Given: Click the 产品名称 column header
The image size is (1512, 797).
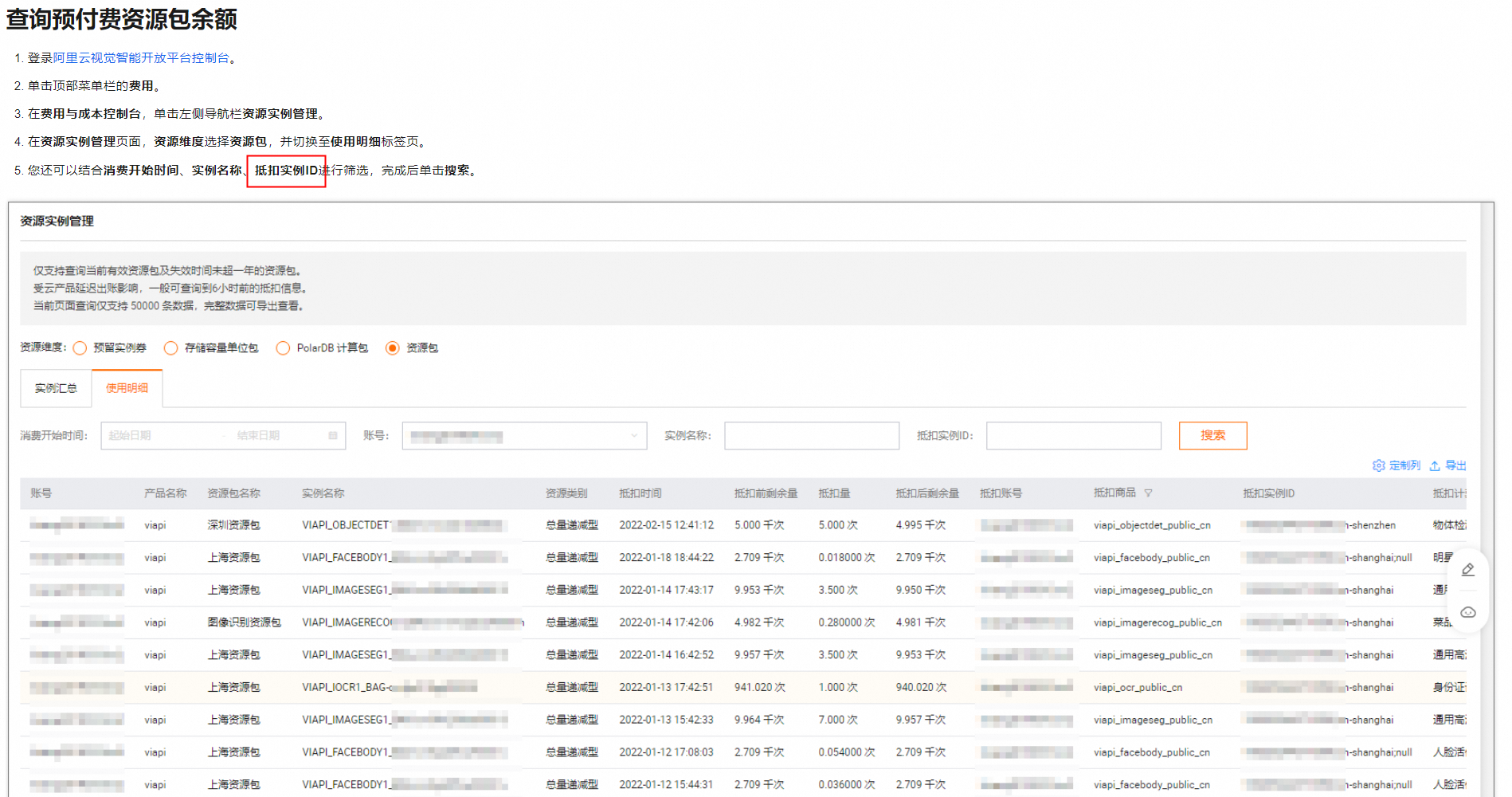Looking at the screenshot, I should tap(166, 493).
